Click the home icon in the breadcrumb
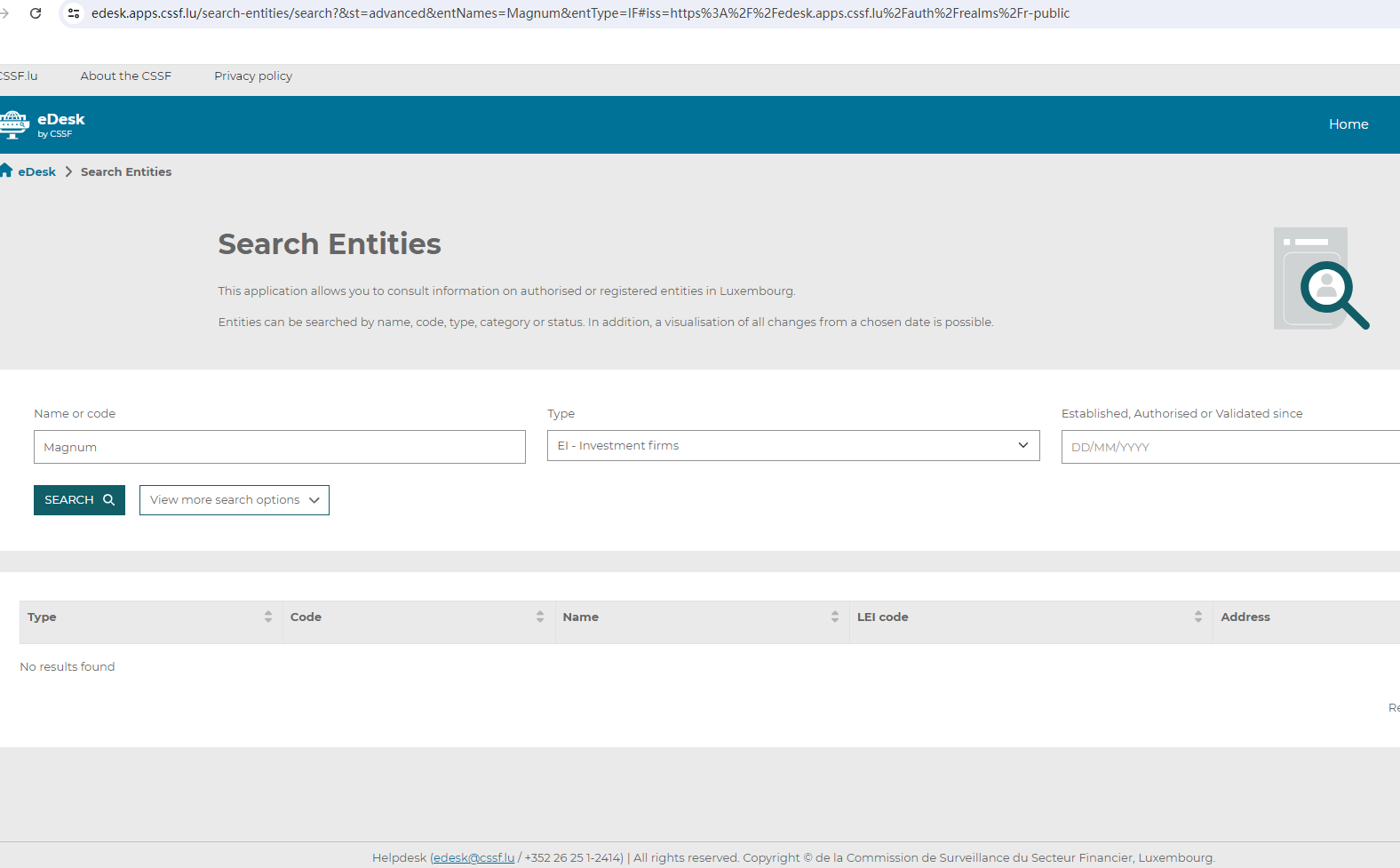 (6, 171)
